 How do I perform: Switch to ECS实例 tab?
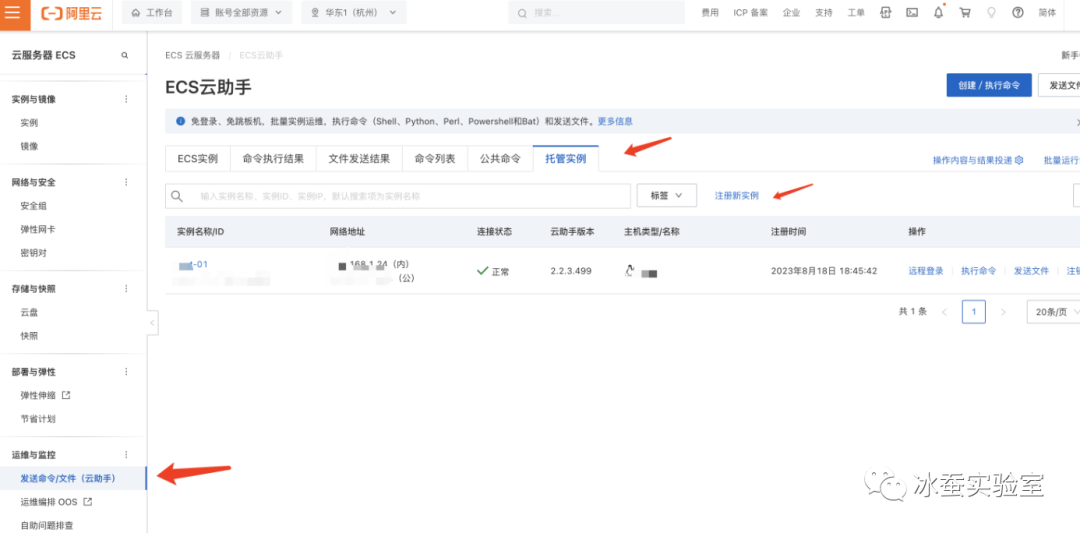click(x=198, y=158)
